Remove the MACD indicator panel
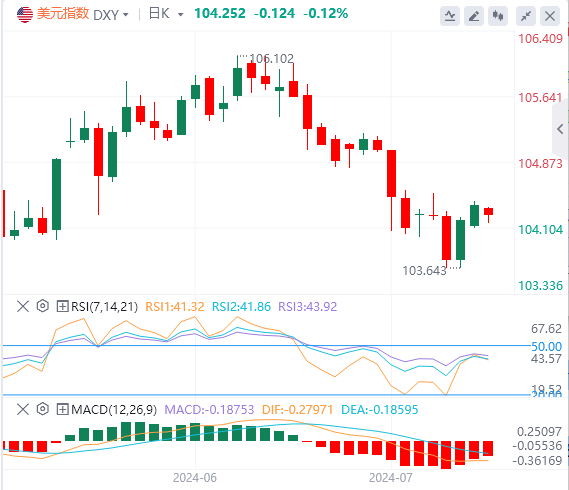This screenshot has width=569, height=490. coord(23,409)
